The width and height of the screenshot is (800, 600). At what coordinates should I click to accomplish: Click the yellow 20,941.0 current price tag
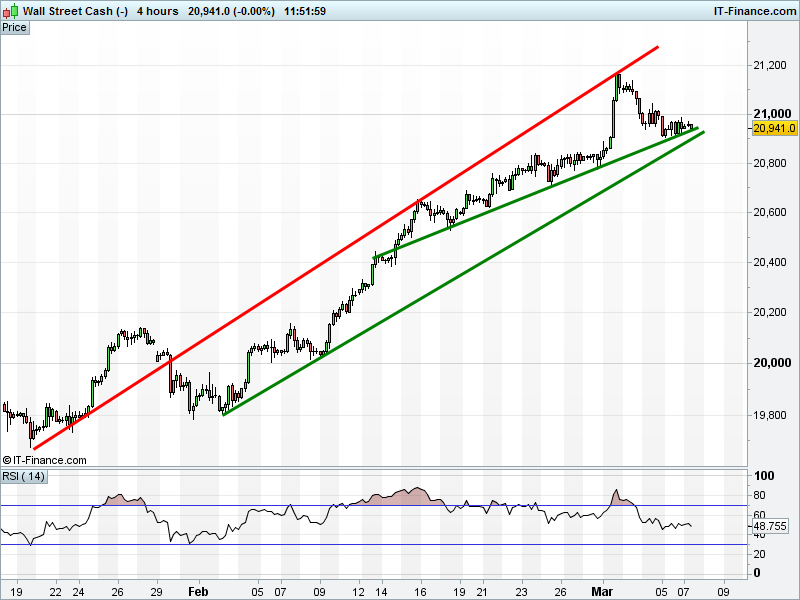tap(774, 128)
